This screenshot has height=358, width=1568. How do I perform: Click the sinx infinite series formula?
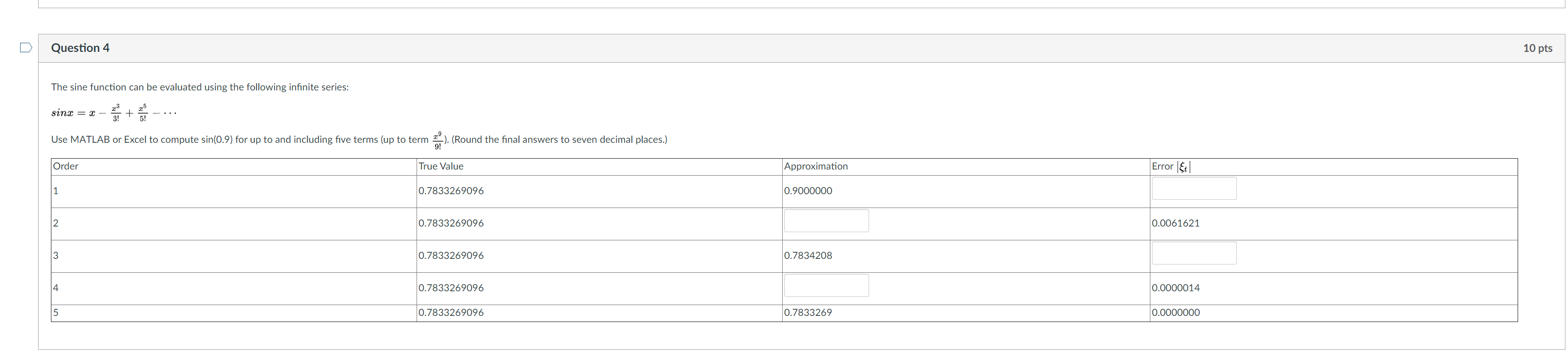[x=114, y=113]
